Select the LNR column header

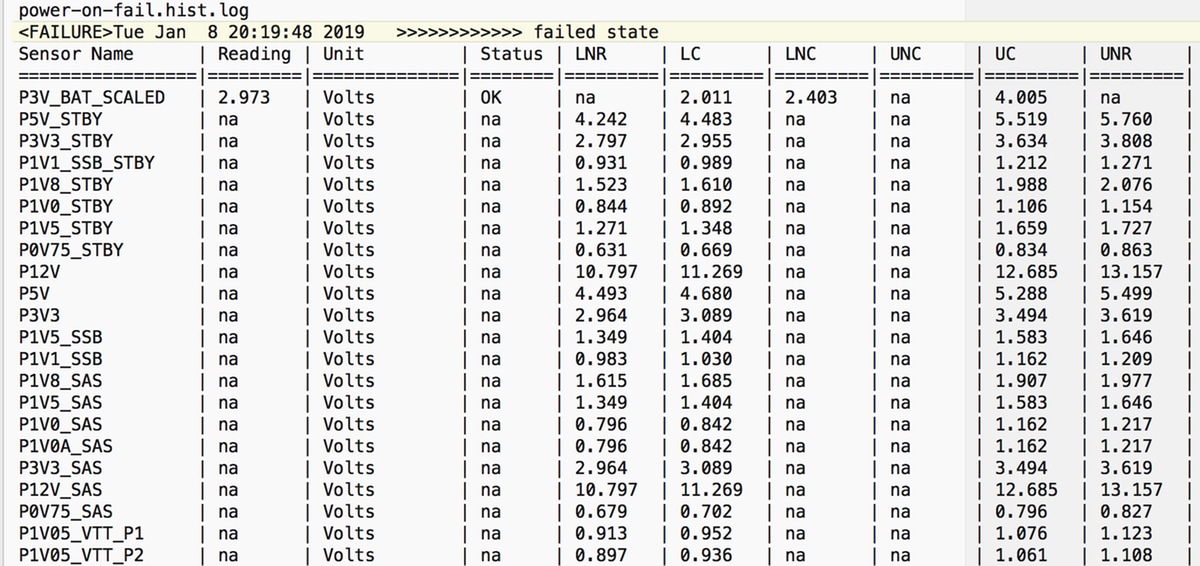[x=591, y=53]
